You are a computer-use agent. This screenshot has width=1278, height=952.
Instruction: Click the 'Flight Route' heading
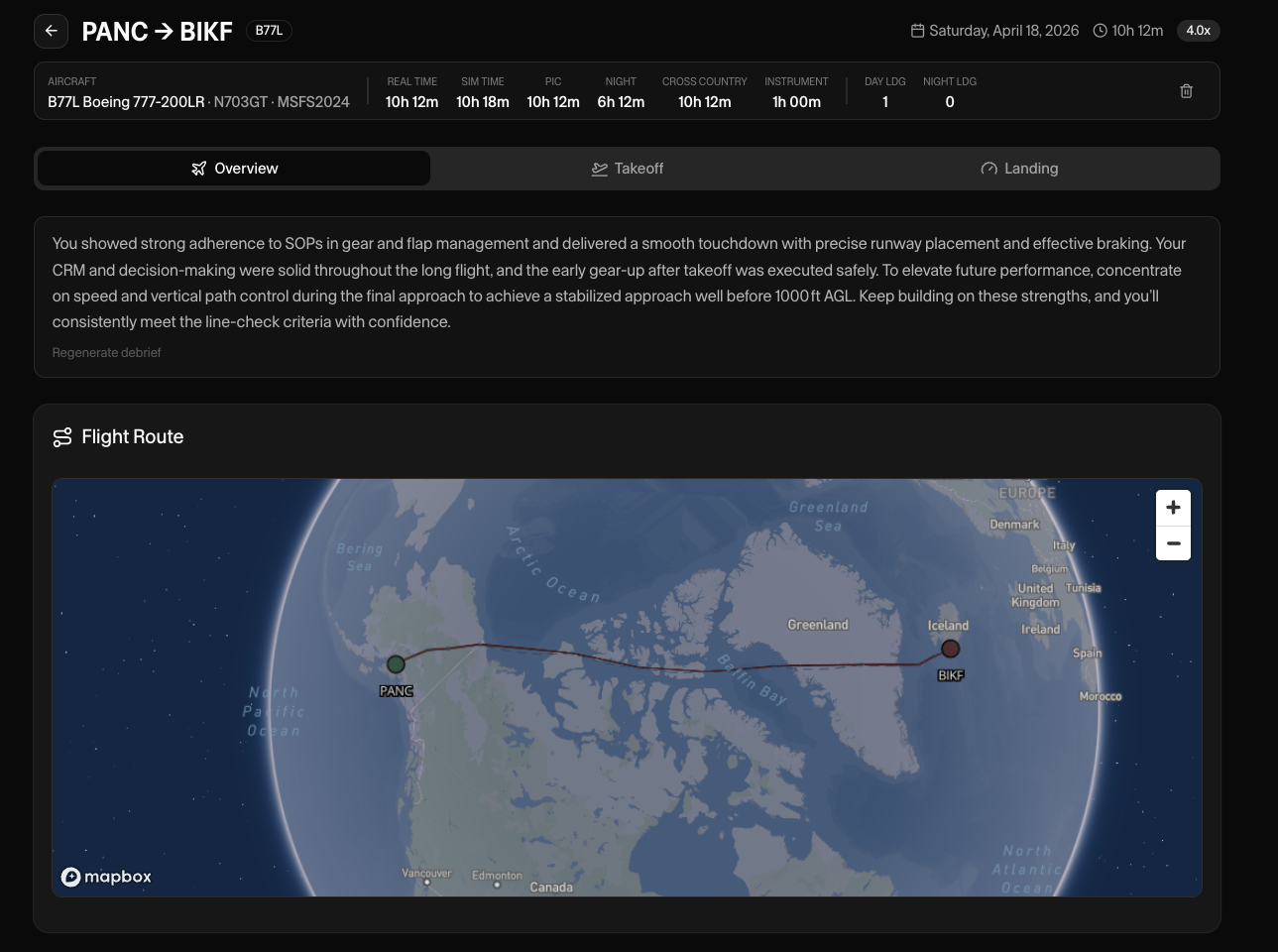(132, 437)
